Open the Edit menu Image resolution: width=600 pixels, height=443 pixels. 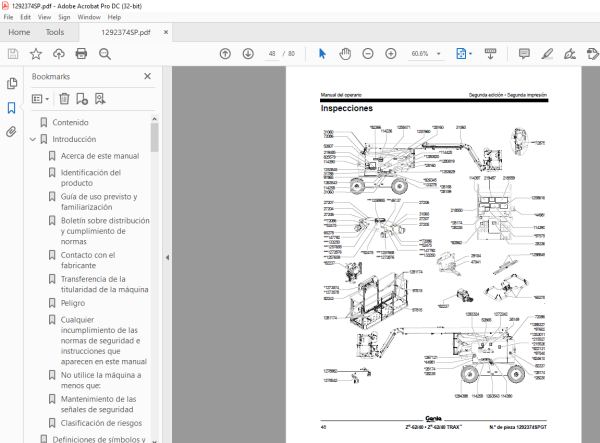tap(25, 17)
